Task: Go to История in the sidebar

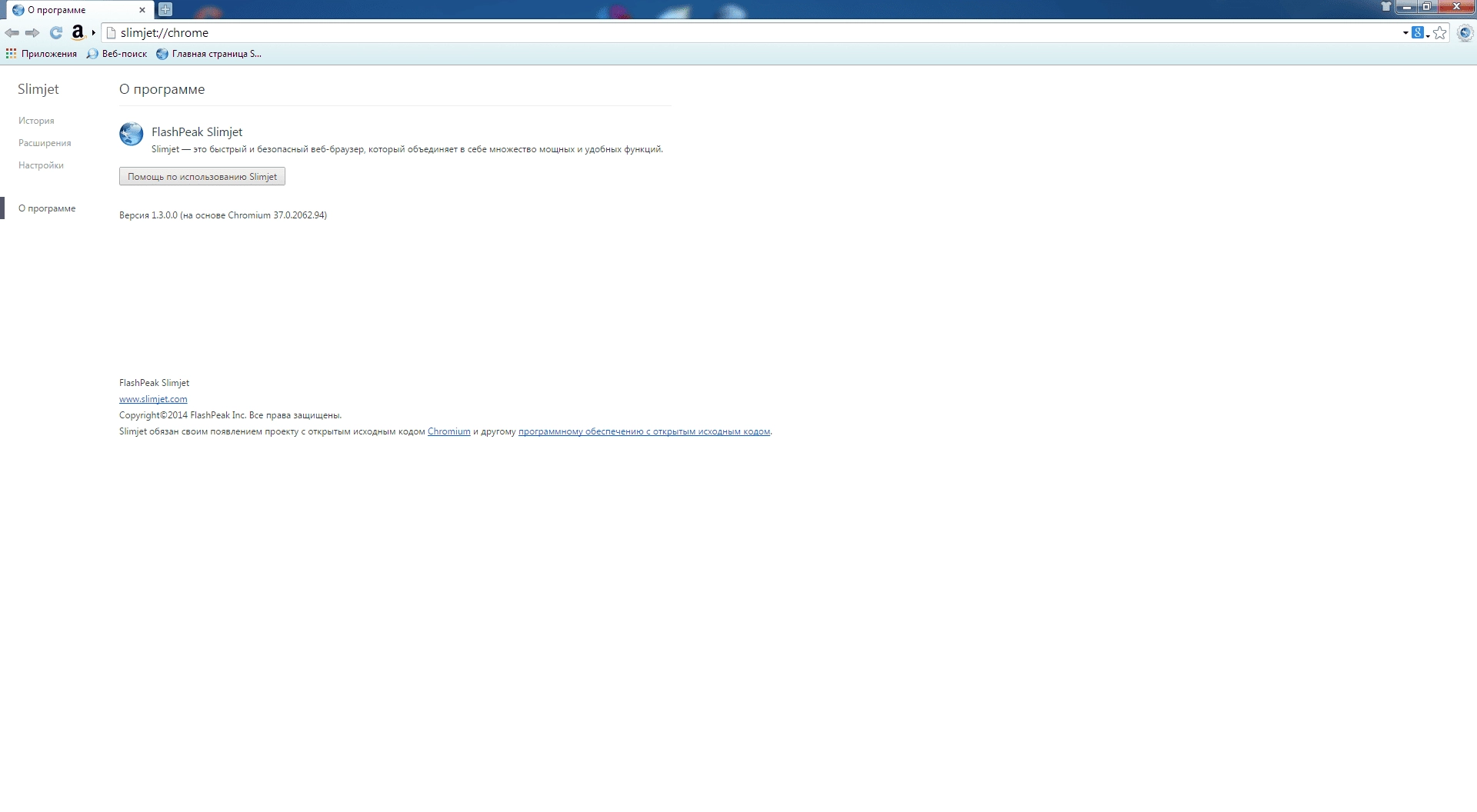Action: coord(36,121)
